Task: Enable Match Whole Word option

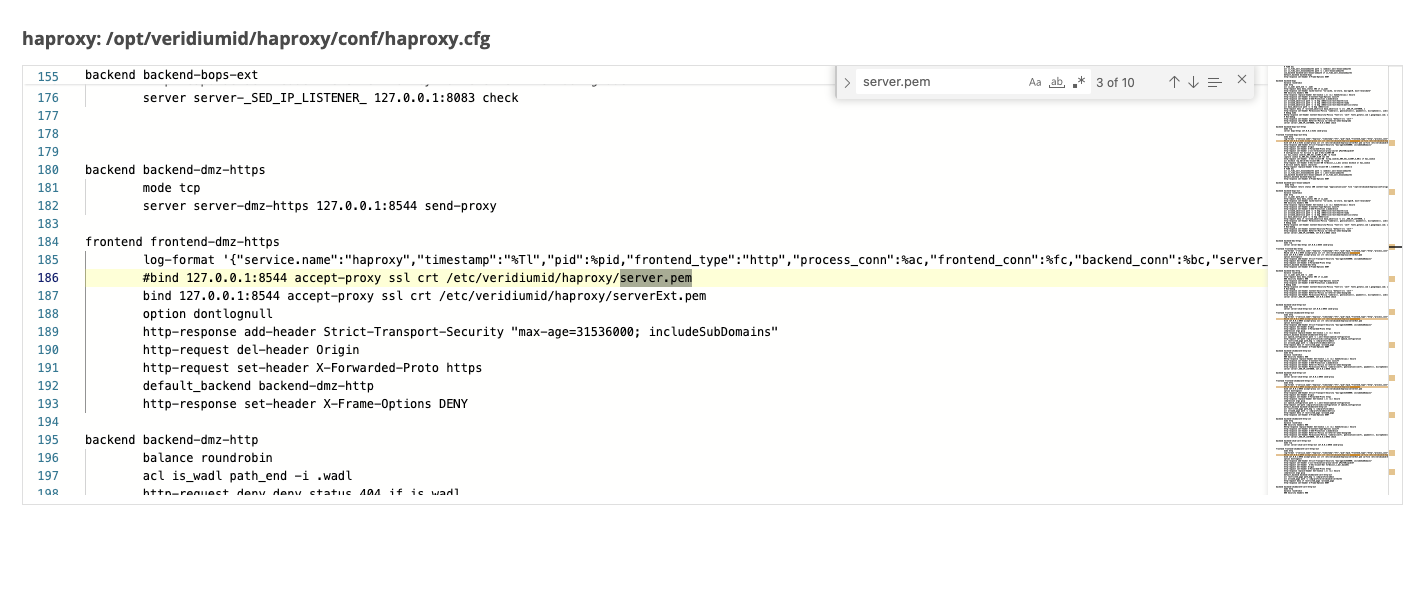Action: point(1056,82)
